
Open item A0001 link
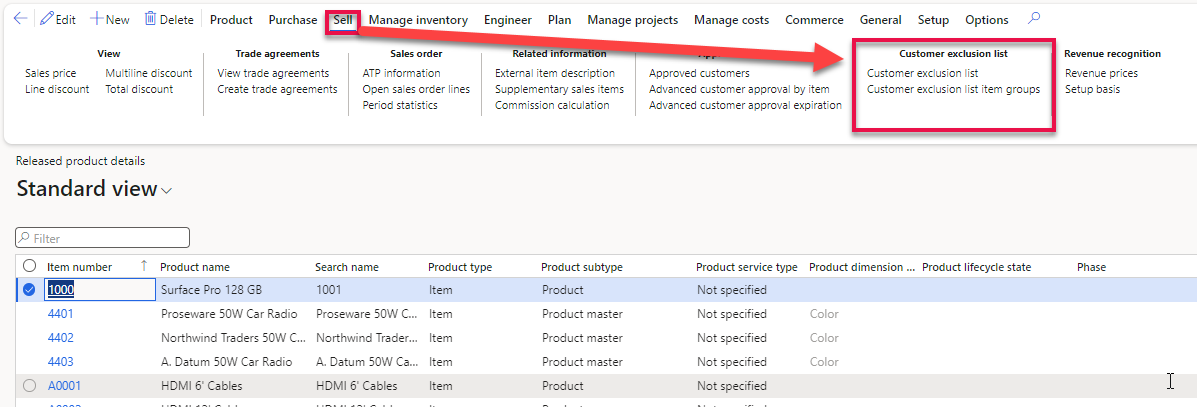(x=64, y=386)
